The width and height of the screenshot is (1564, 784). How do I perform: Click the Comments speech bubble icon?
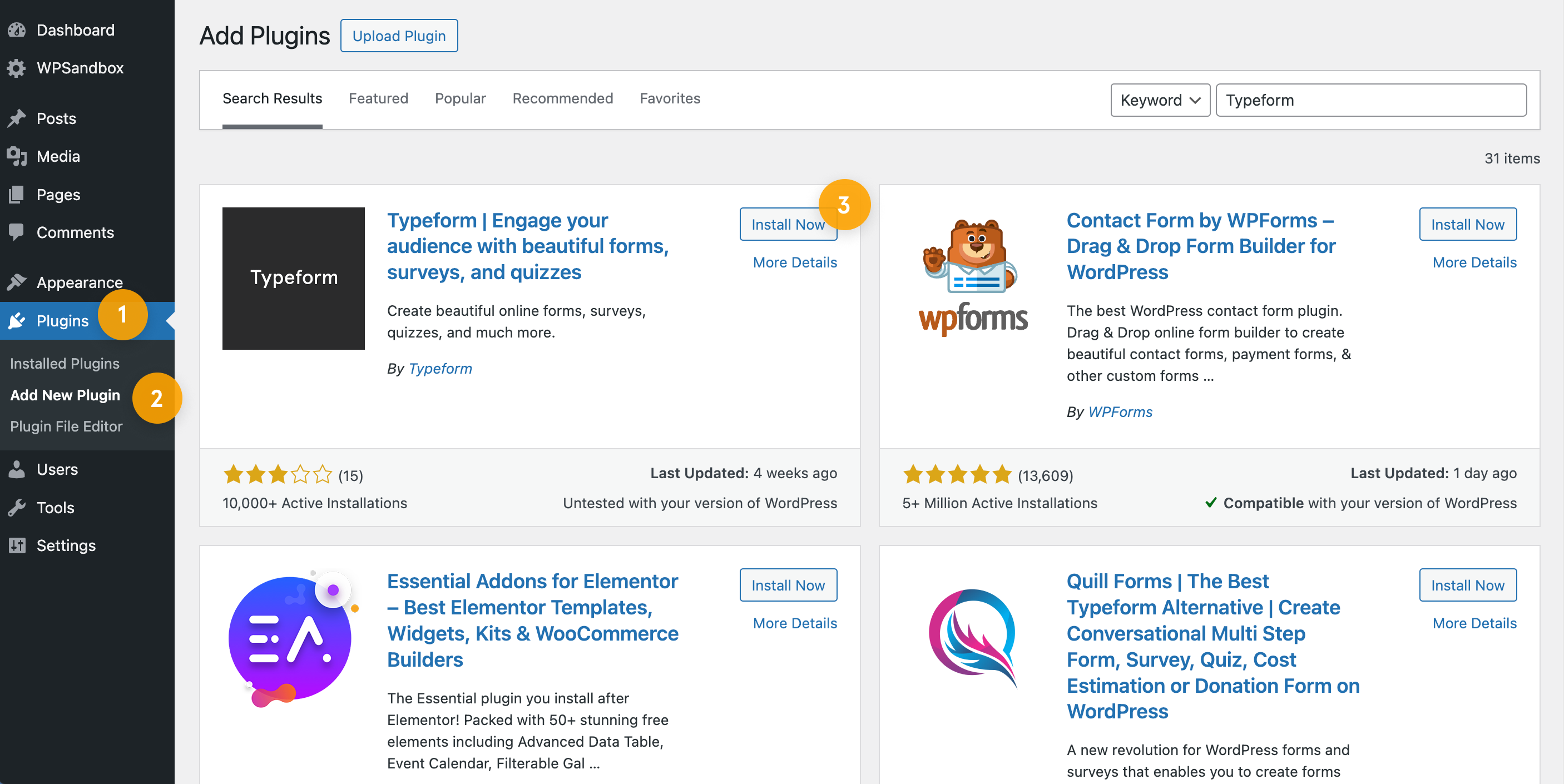click(17, 232)
